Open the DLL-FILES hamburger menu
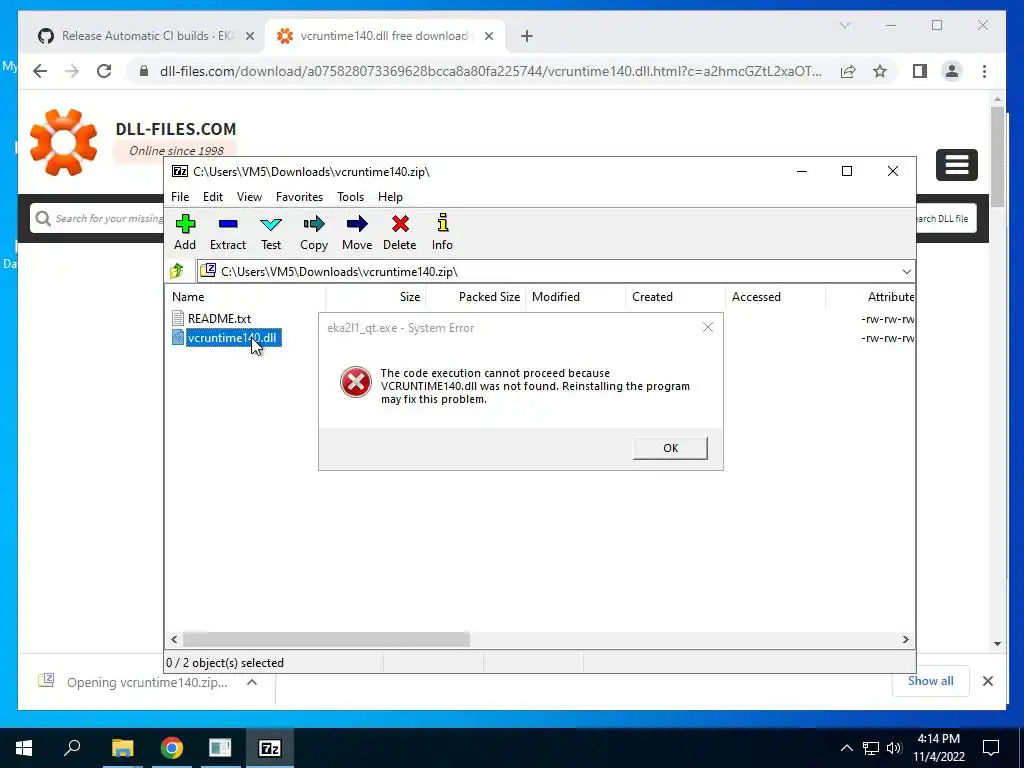The image size is (1024, 768). point(956,165)
